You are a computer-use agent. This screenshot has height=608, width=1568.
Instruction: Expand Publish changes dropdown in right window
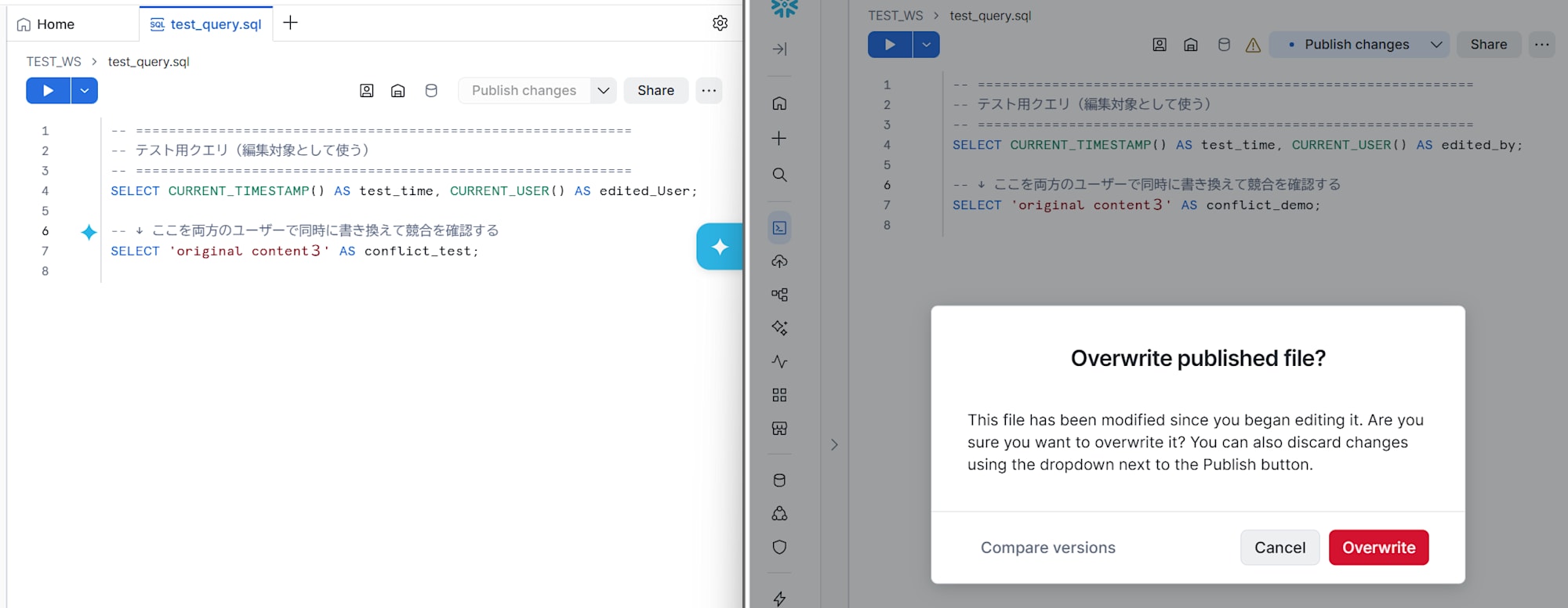pyautogui.click(x=1436, y=45)
